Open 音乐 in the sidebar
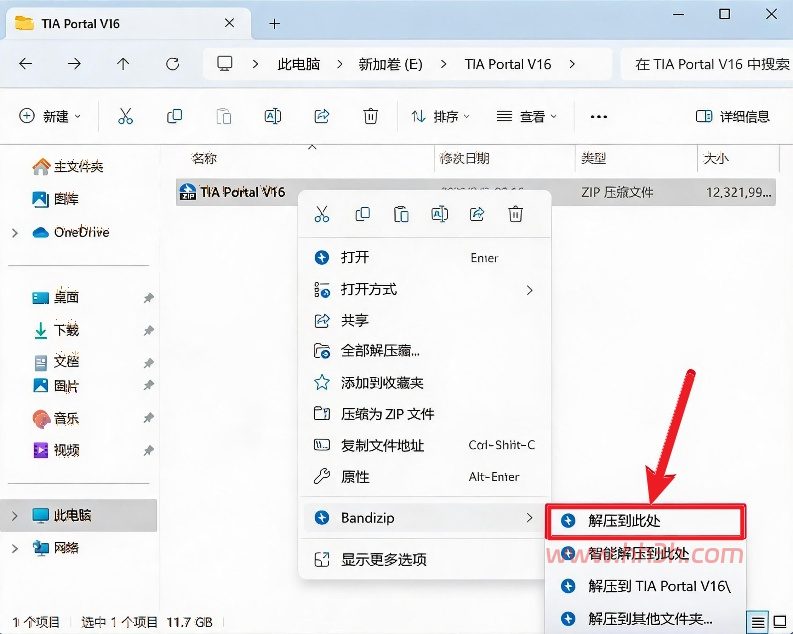 56,419
